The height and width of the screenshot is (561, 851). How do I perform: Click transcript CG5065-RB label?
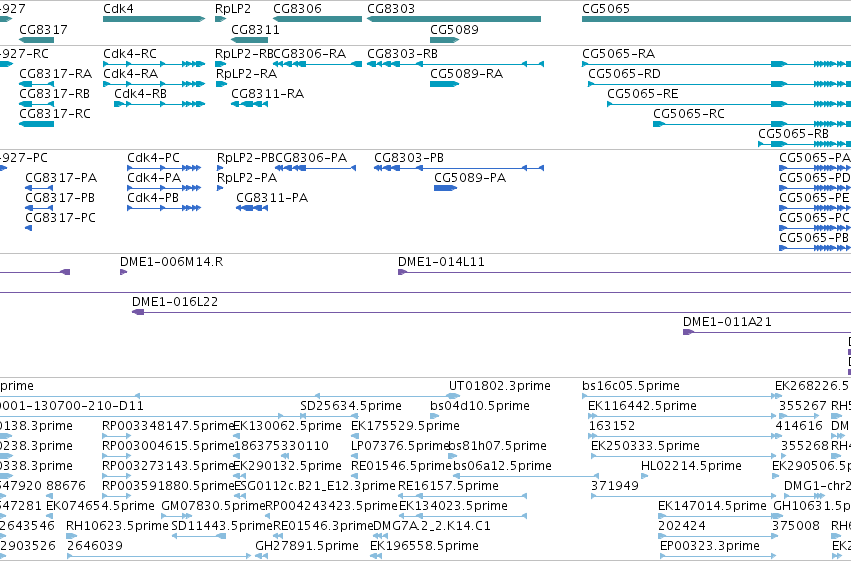(793, 134)
